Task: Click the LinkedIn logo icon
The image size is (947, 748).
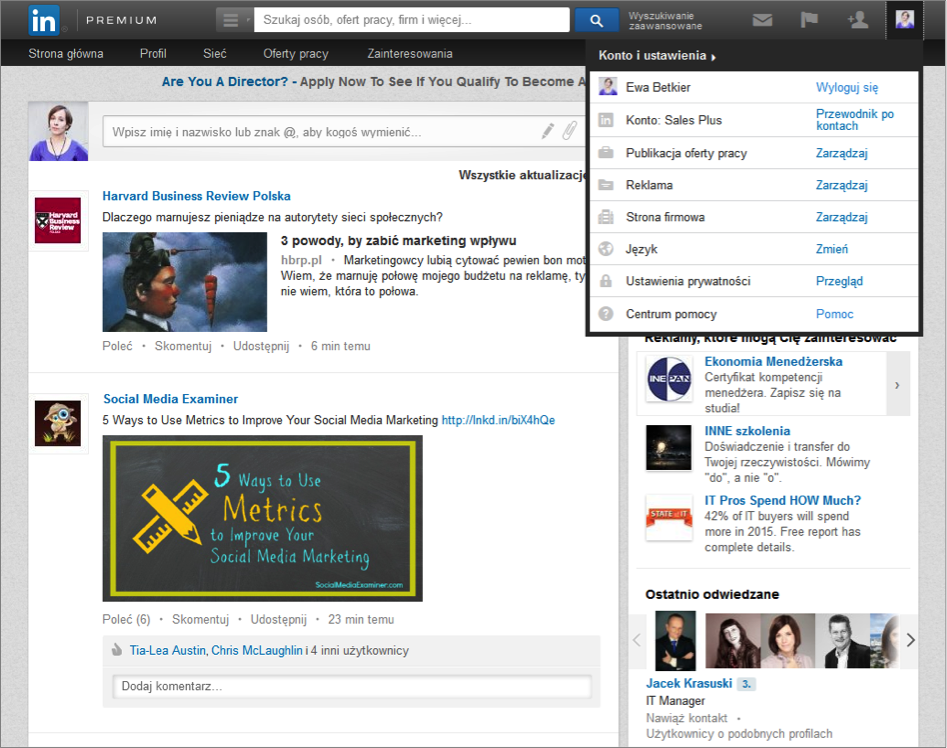Action: click(x=43, y=21)
